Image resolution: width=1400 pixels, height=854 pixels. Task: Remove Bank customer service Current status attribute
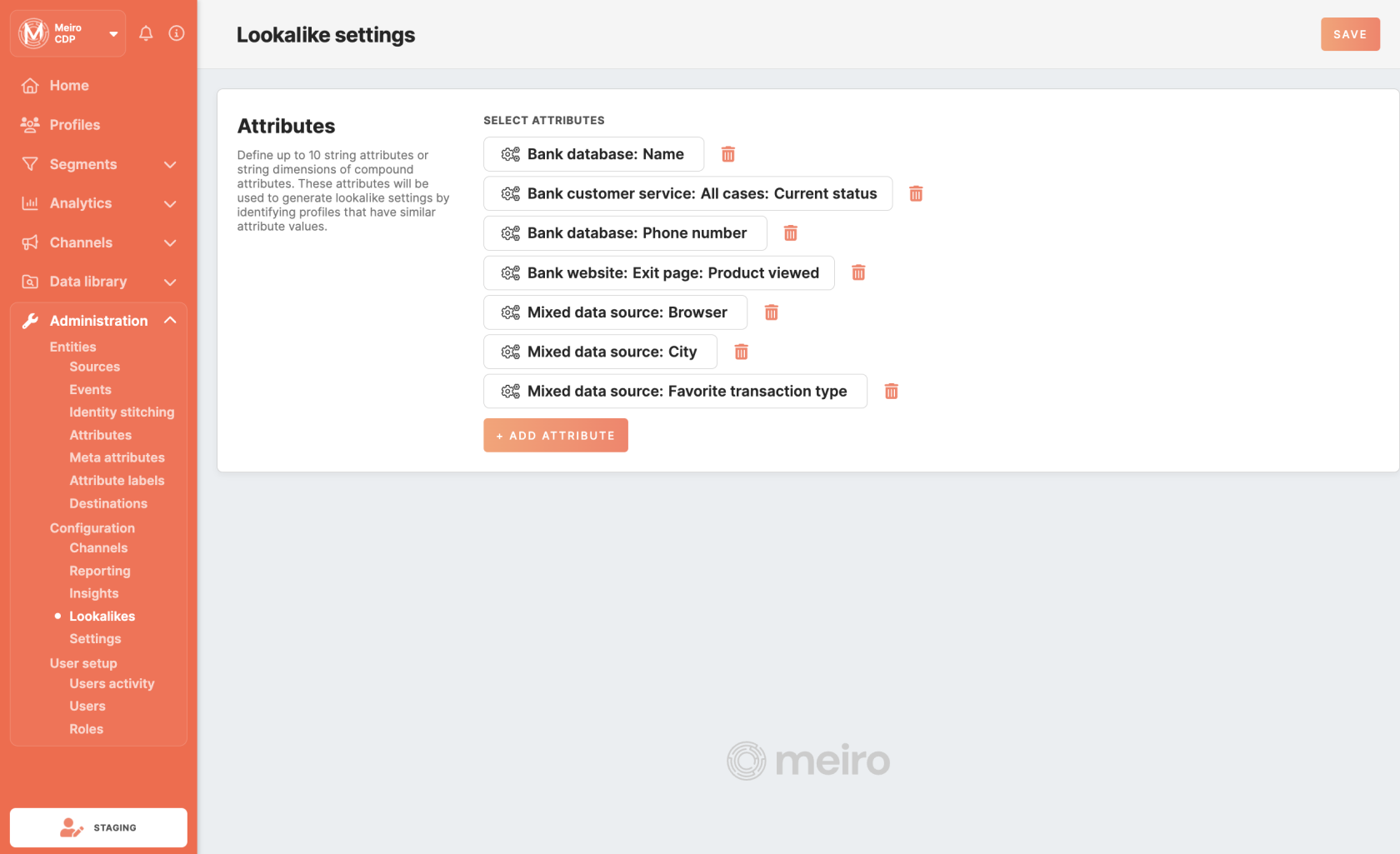point(916,193)
